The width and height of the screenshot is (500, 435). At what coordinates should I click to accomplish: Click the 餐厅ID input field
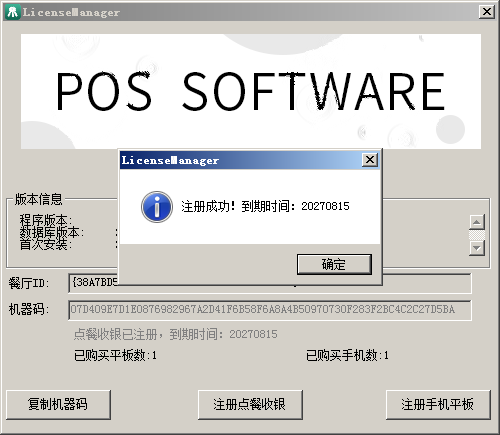[270, 283]
